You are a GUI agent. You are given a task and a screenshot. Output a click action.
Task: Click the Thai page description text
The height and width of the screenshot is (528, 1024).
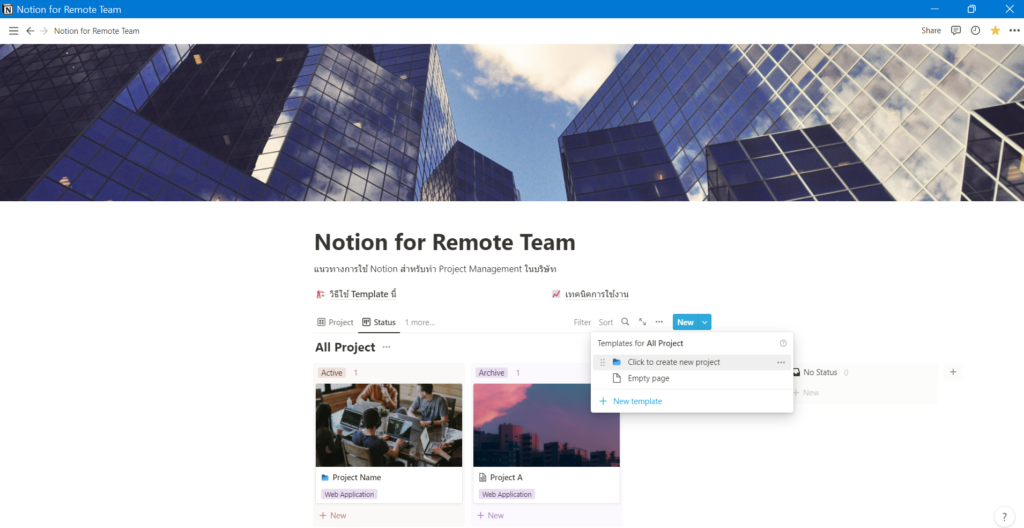(x=435, y=269)
